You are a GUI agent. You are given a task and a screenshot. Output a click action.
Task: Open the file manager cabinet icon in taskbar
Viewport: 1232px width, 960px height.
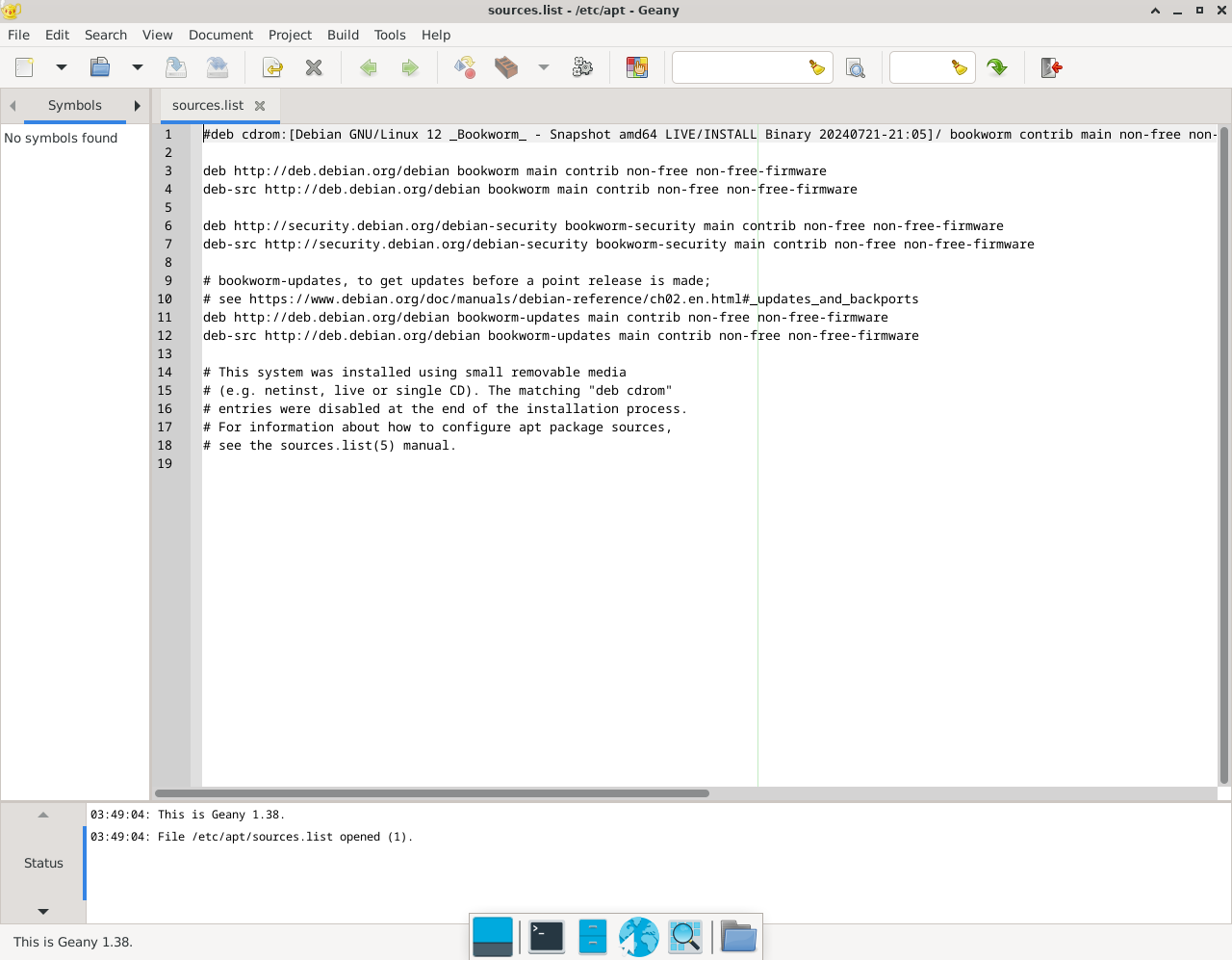pos(593,936)
